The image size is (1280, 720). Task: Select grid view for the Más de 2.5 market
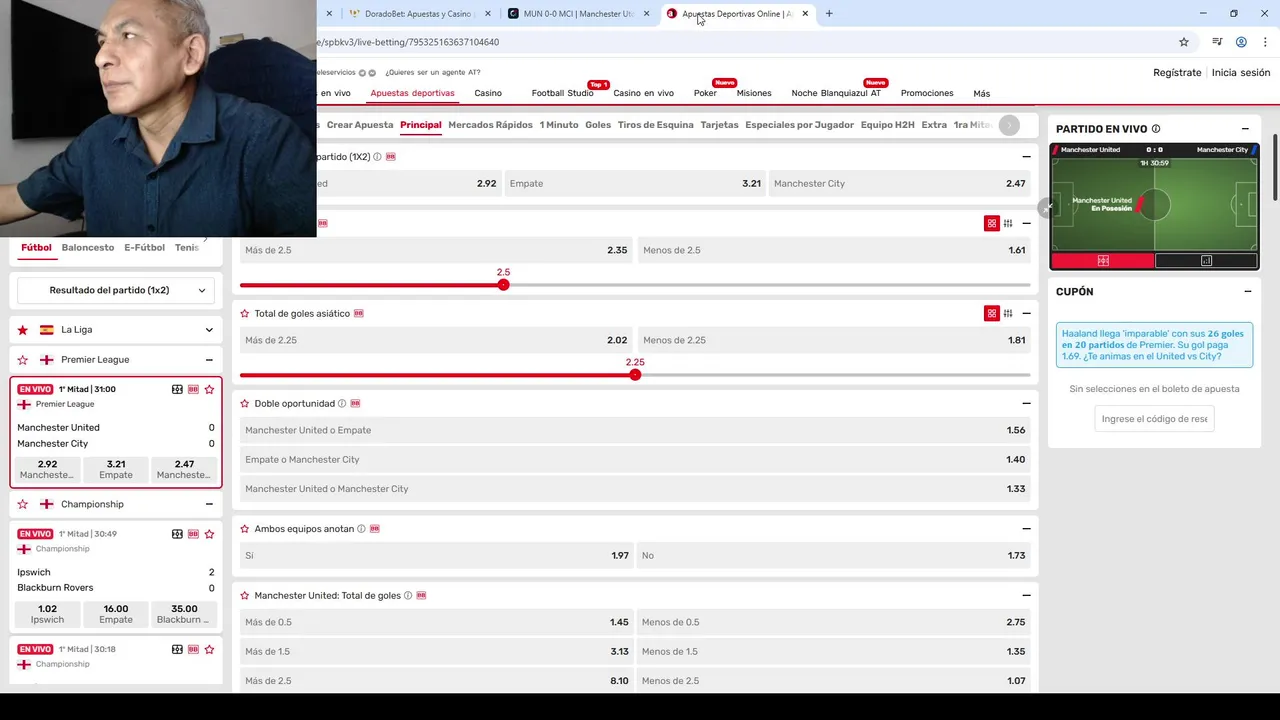coord(992,223)
